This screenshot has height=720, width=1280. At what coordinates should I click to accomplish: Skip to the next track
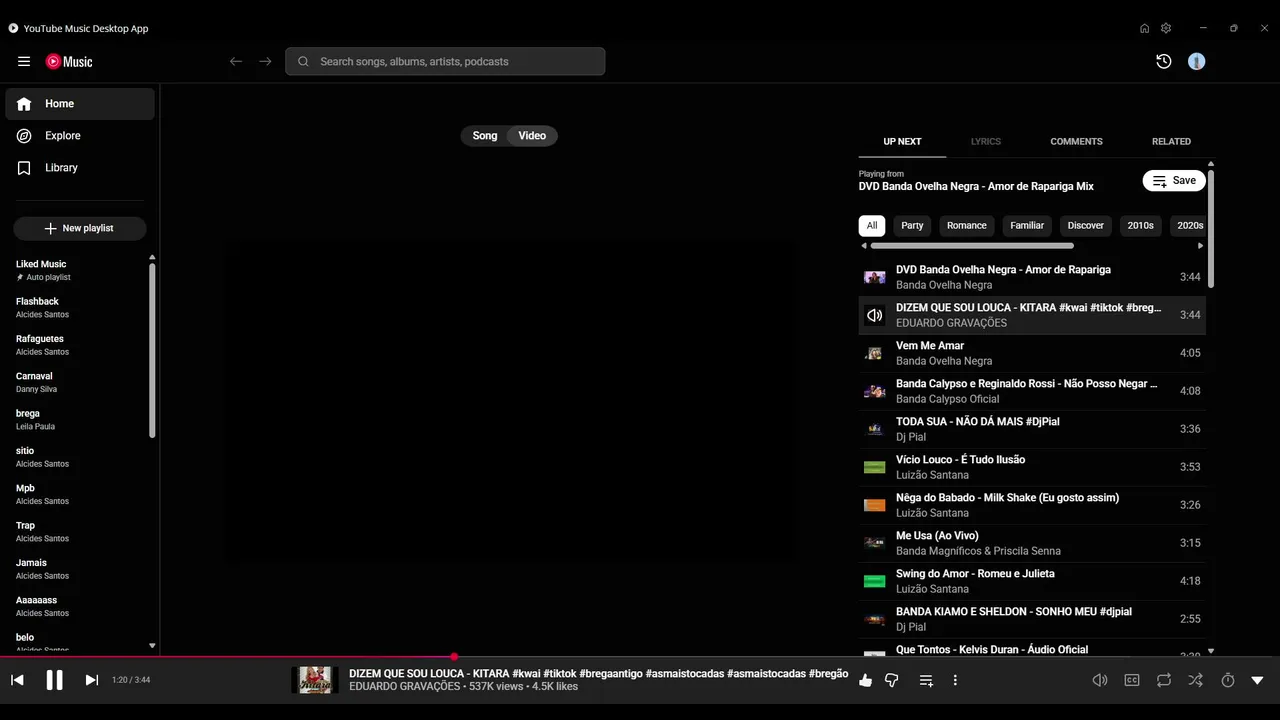tap(91, 680)
